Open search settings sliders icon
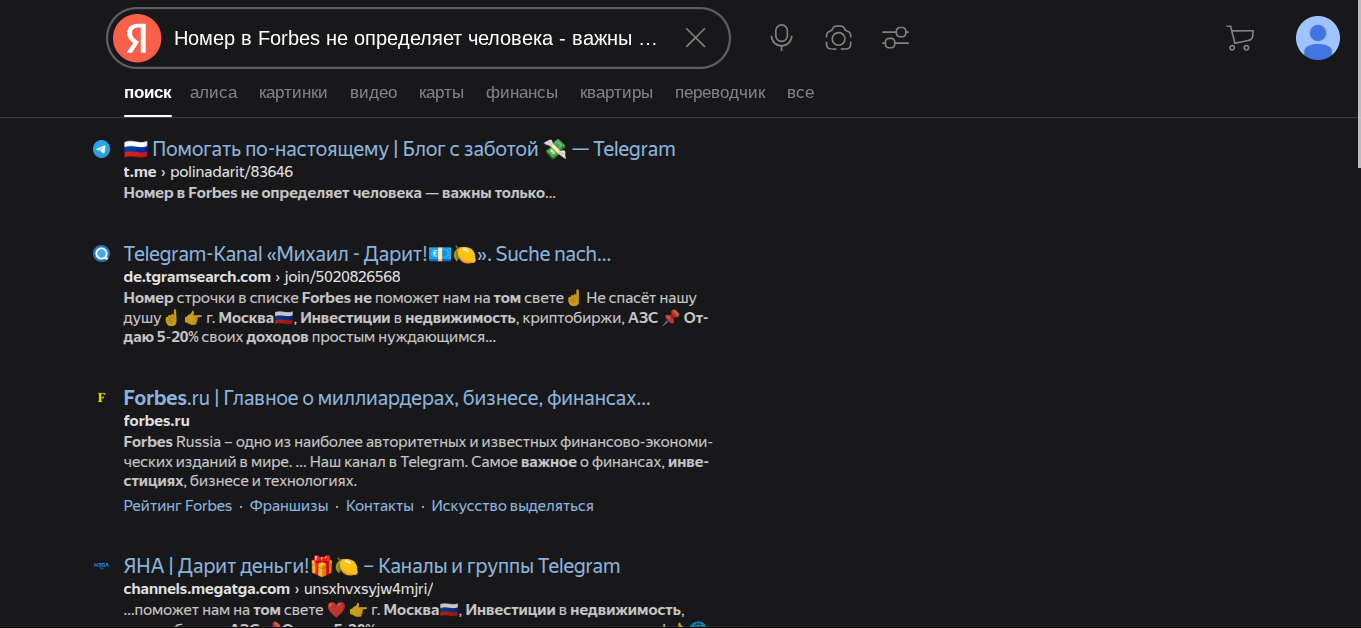Image resolution: width=1361 pixels, height=628 pixels. point(895,38)
